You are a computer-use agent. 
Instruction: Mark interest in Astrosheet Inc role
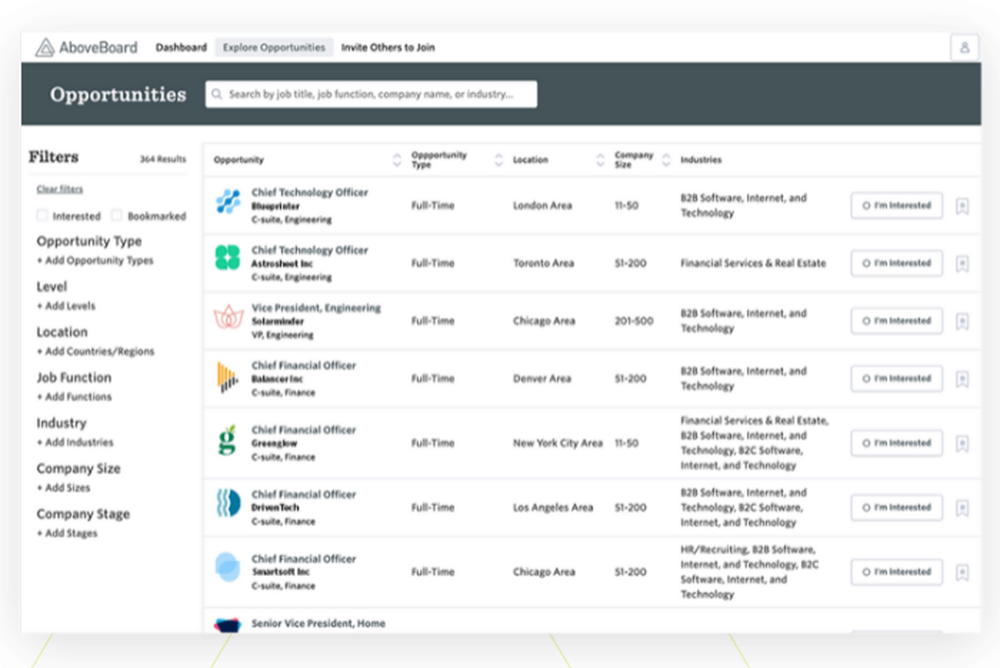(896, 263)
